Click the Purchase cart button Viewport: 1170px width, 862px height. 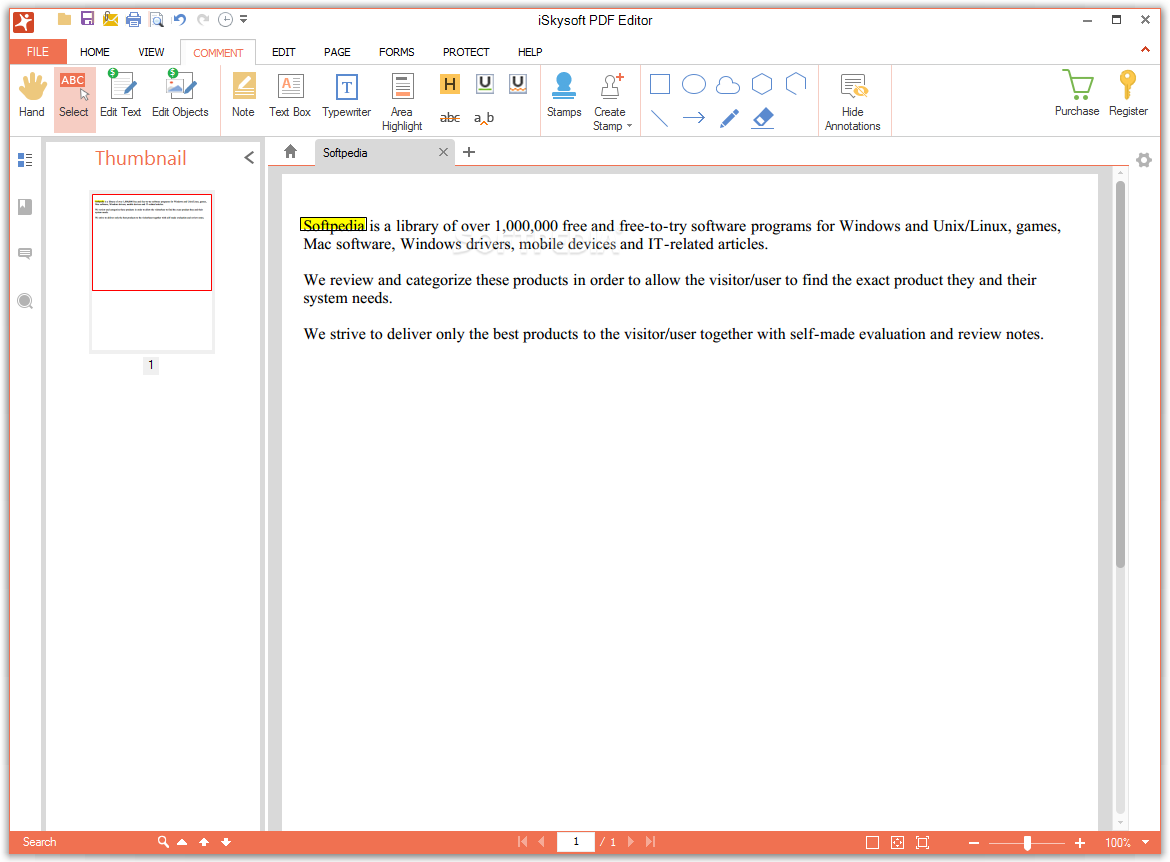click(x=1077, y=94)
